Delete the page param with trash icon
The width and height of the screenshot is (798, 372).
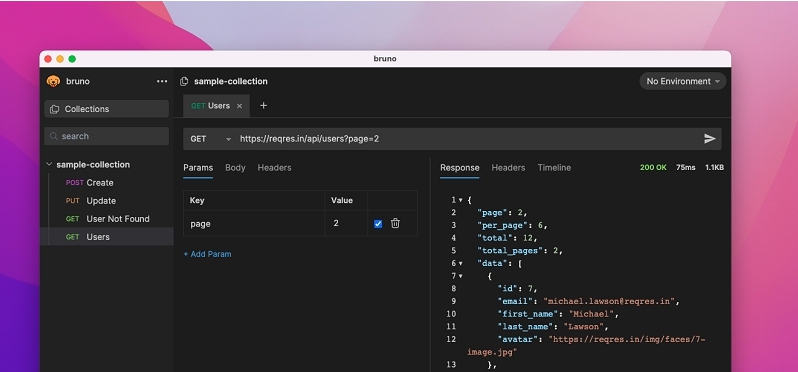(395, 223)
